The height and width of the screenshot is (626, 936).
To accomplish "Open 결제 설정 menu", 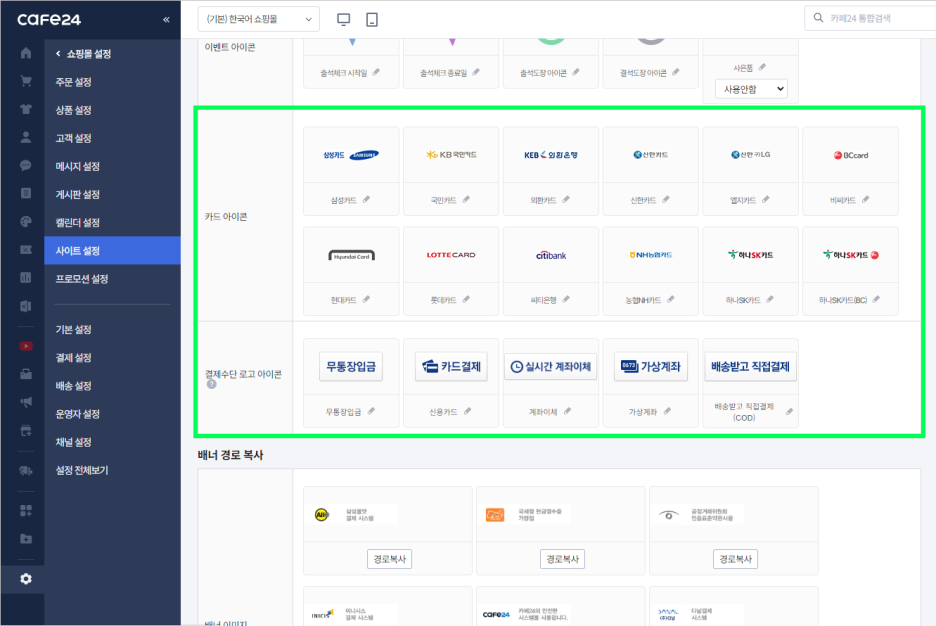I will [73, 357].
